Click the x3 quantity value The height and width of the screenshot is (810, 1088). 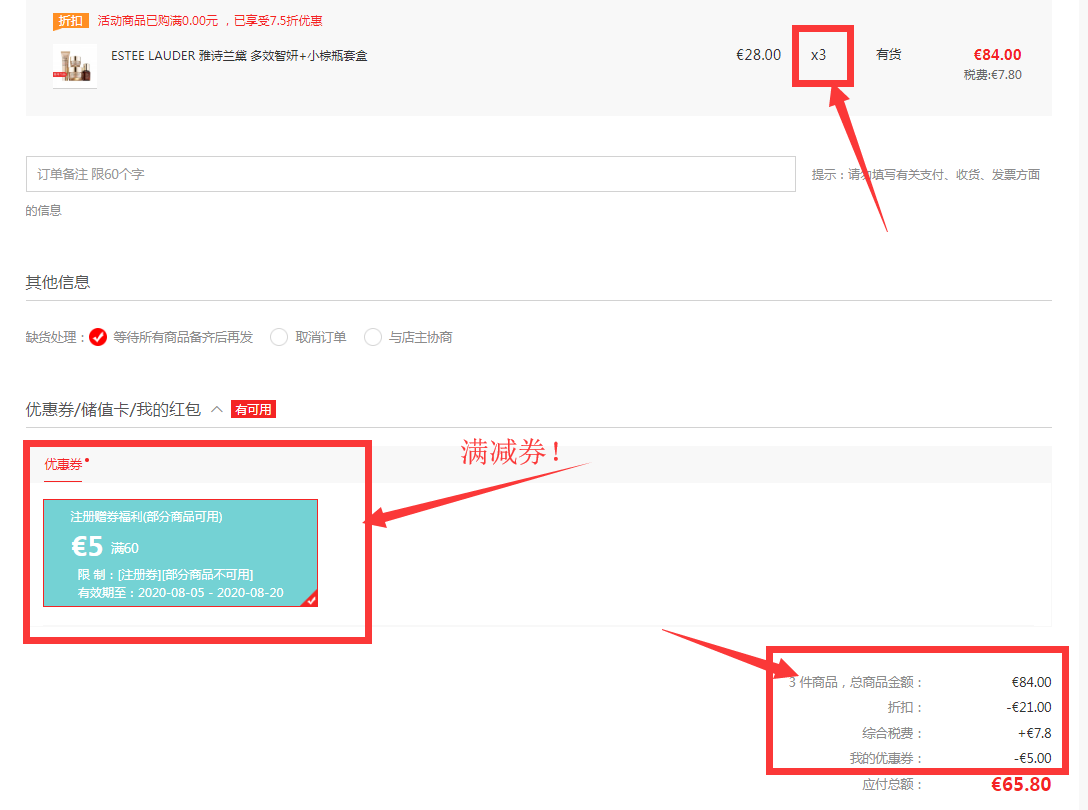tap(818, 55)
